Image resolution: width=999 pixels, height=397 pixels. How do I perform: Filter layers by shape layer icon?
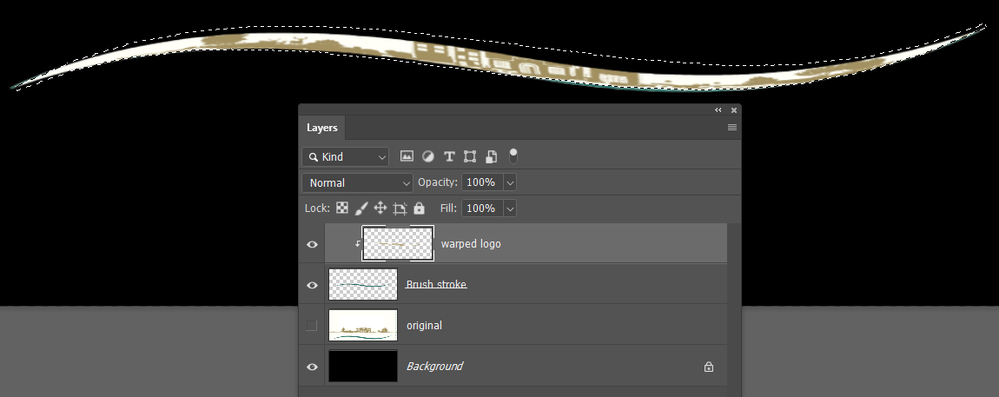pyautogui.click(x=470, y=156)
